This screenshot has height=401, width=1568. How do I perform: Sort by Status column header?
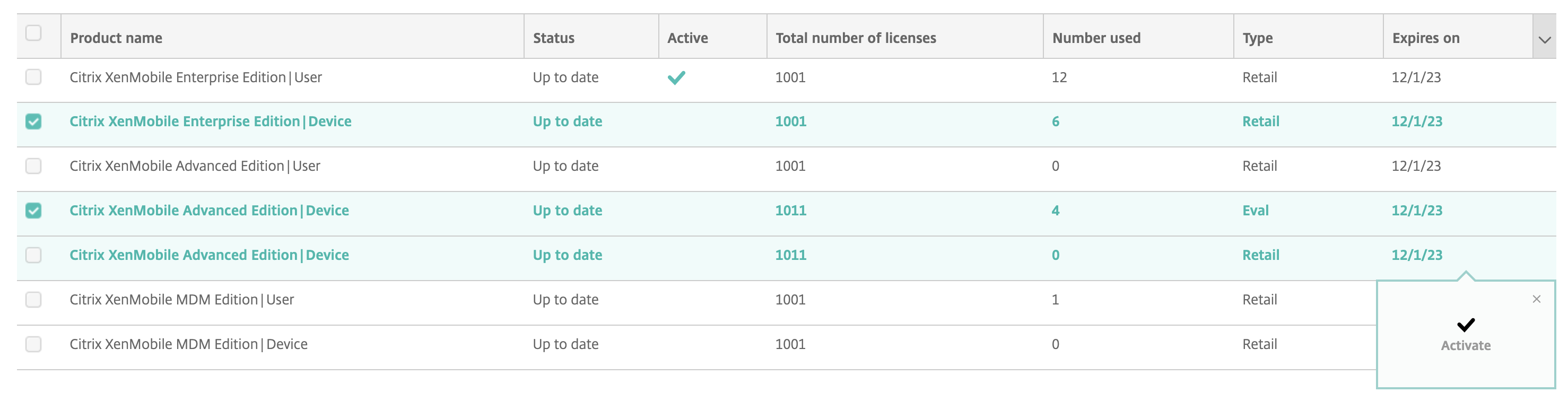(x=553, y=38)
